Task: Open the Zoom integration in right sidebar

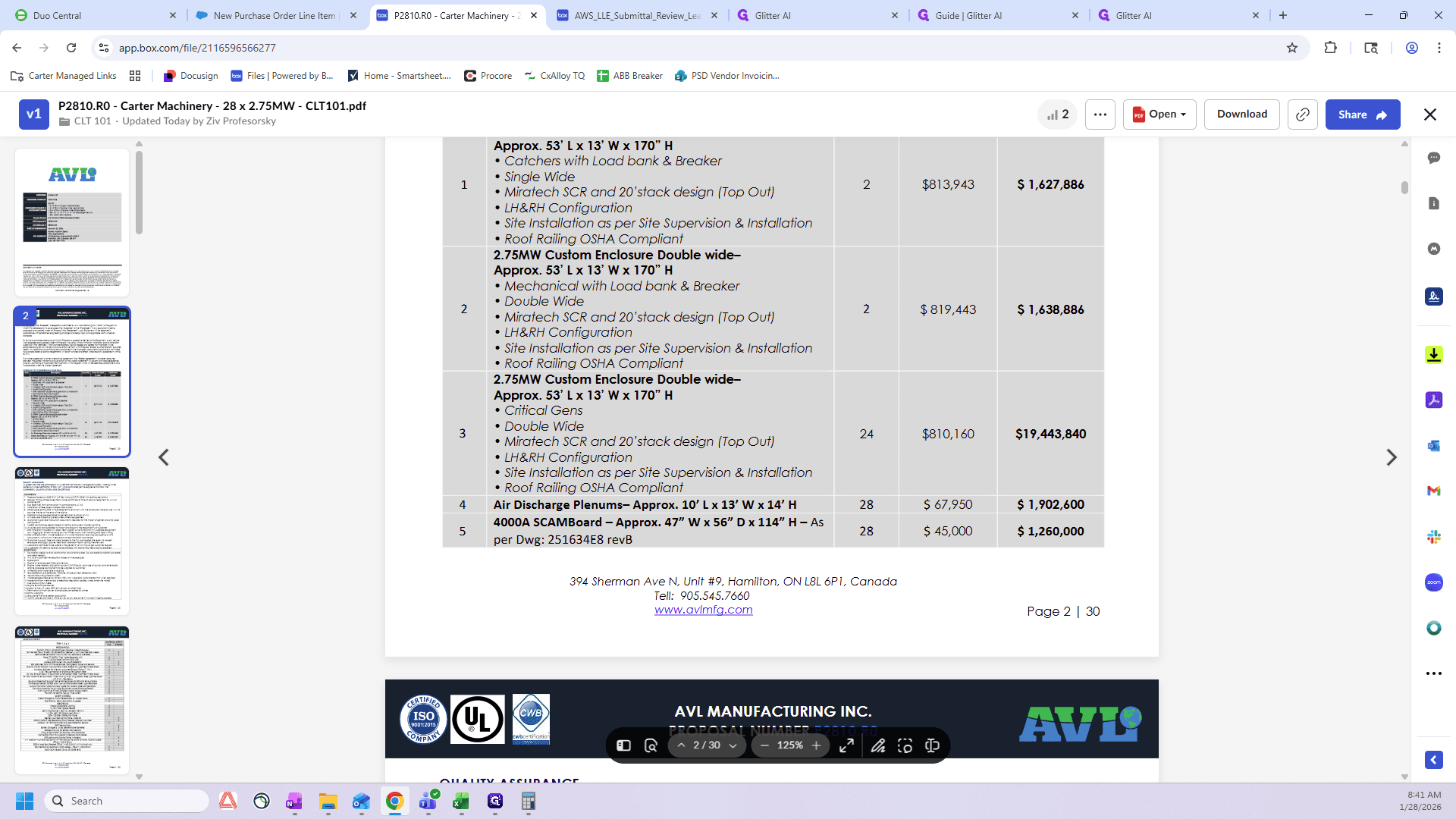Action: 1433,582
